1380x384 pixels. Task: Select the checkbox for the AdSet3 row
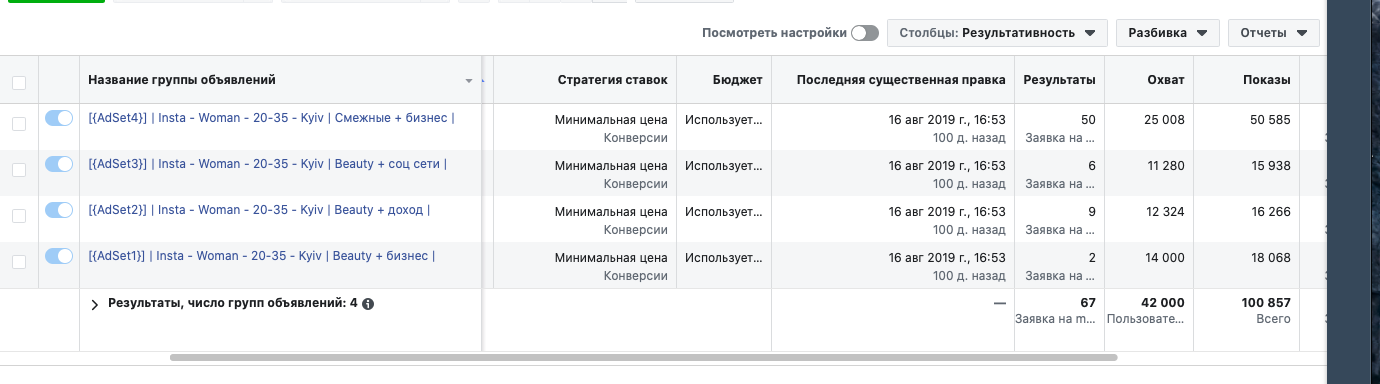19,170
